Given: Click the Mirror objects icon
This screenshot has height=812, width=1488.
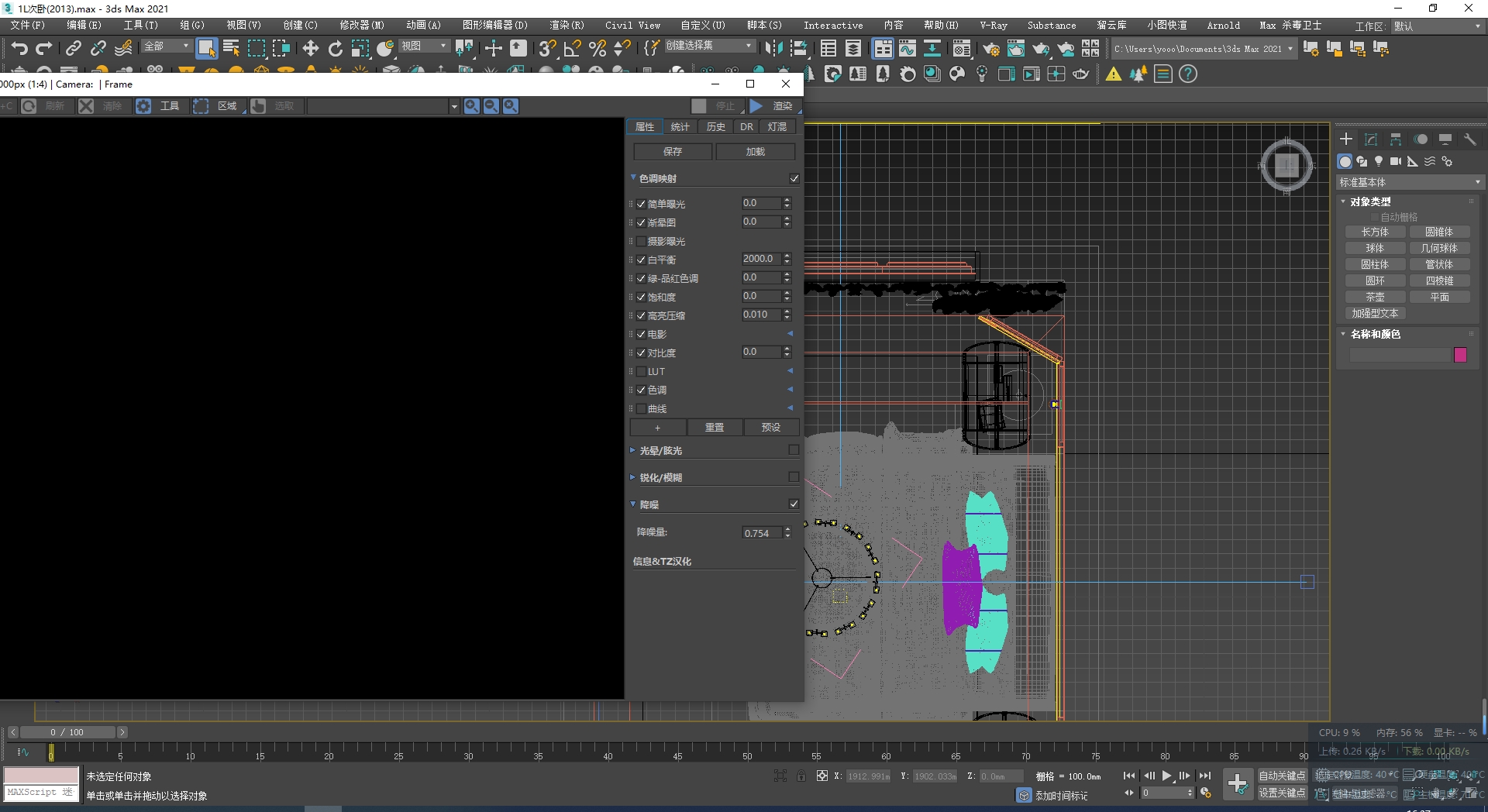Looking at the screenshot, I should [x=773, y=49].
